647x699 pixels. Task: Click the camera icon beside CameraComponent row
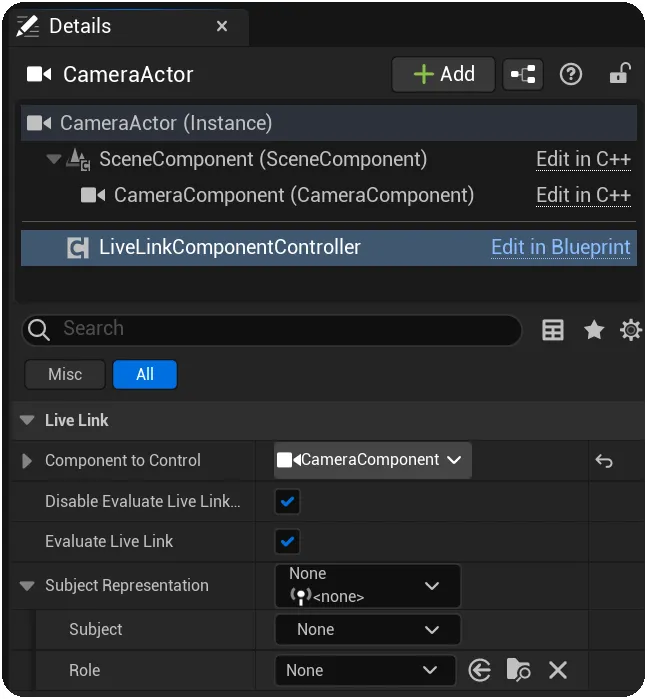point(93,195)
